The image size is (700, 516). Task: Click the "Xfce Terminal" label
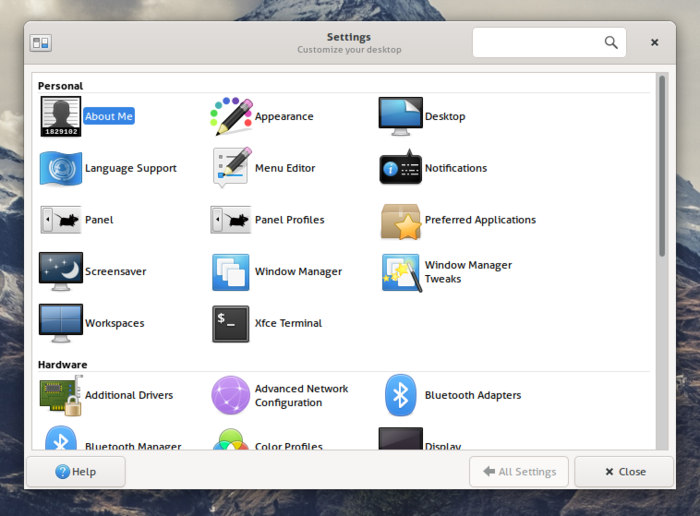point(288,323)
